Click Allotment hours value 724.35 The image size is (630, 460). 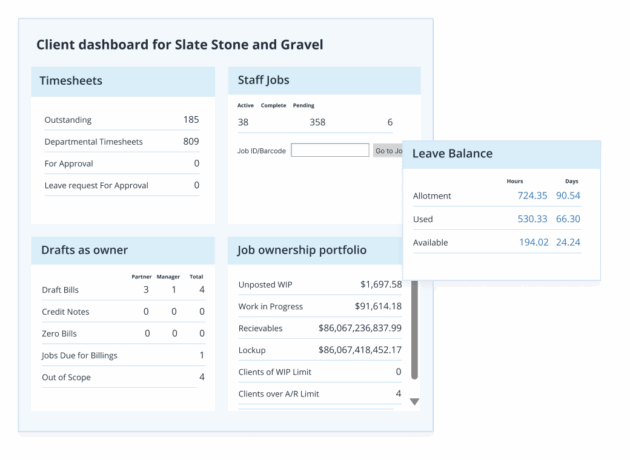click(x=532, y=196)
